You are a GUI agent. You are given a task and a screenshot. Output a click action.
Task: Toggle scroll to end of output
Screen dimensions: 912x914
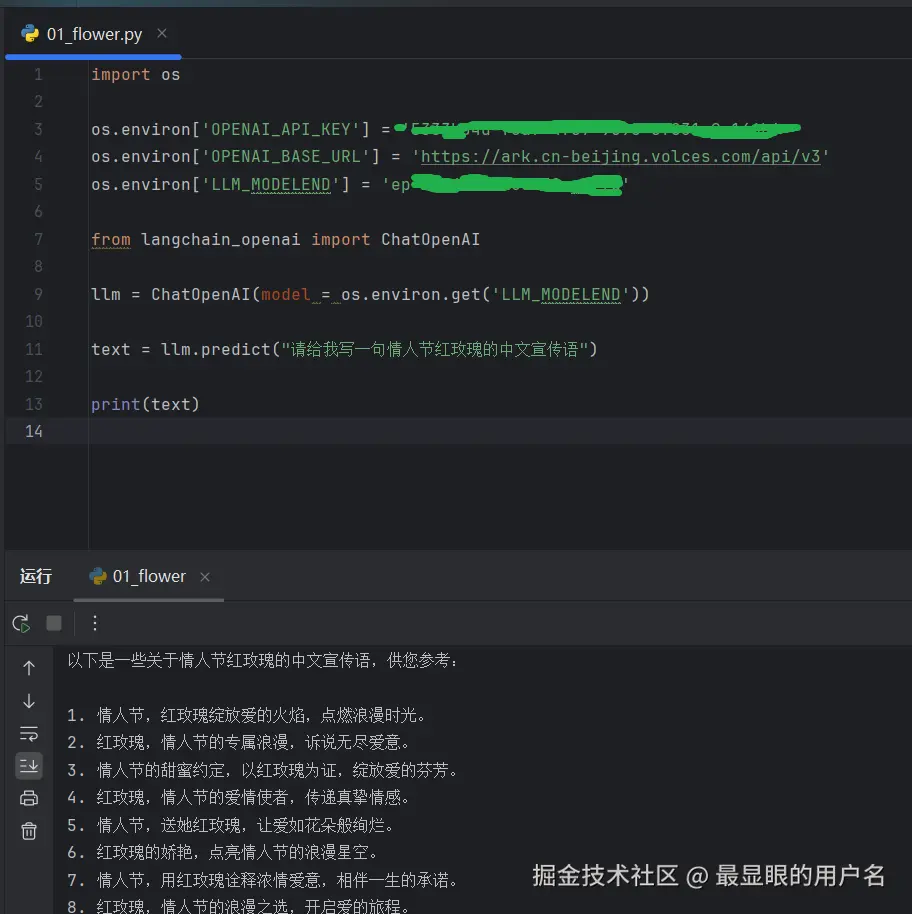29,766
